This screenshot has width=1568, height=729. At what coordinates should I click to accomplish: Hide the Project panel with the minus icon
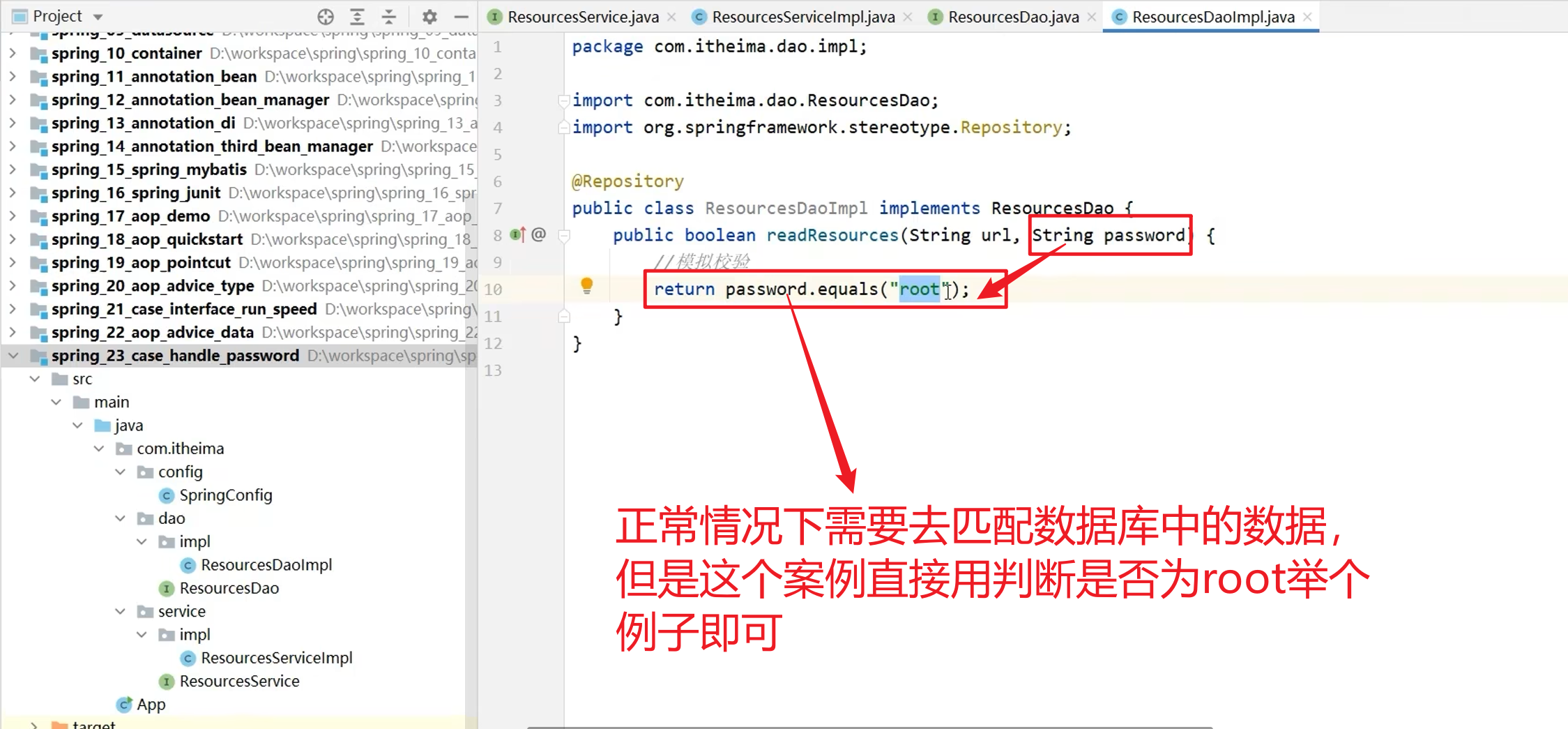point(461,16)
